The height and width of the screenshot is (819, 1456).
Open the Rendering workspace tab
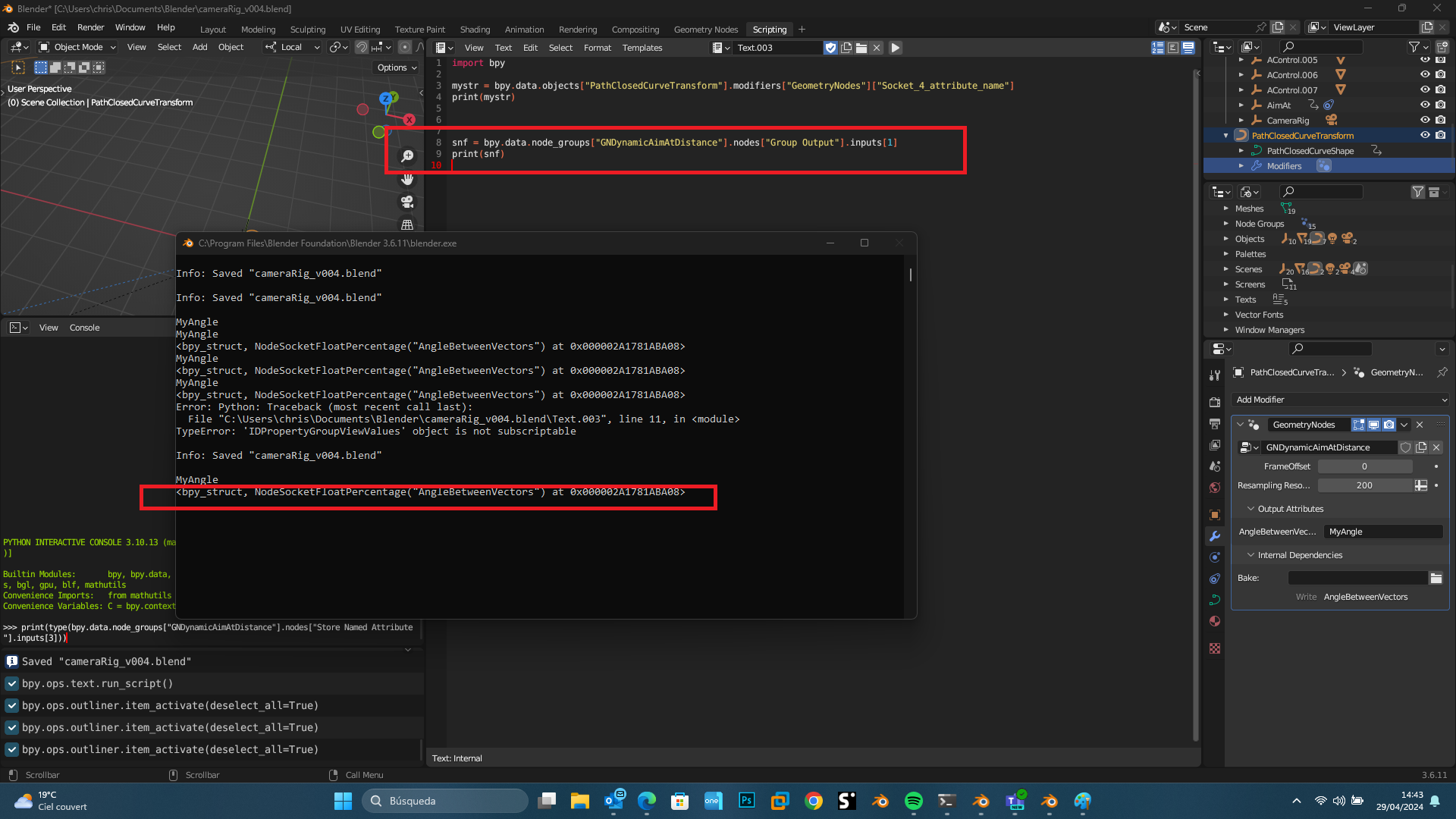pyautogui.click(x=578, y=29)
